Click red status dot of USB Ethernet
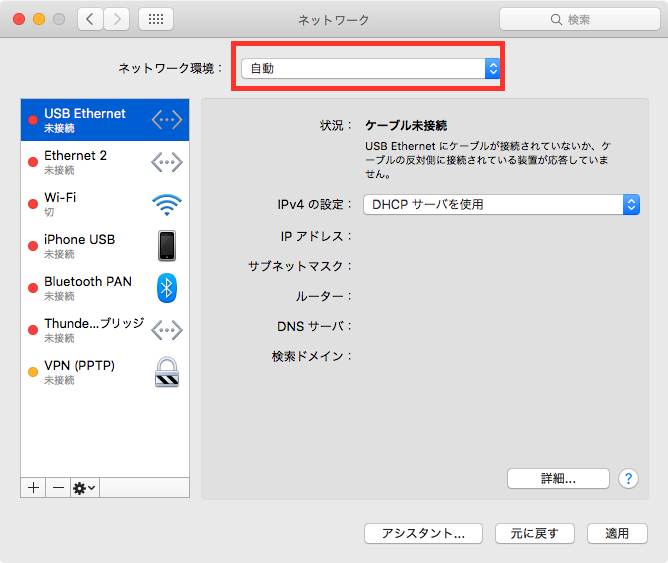668x563 pixels. (x=33, y=120)
